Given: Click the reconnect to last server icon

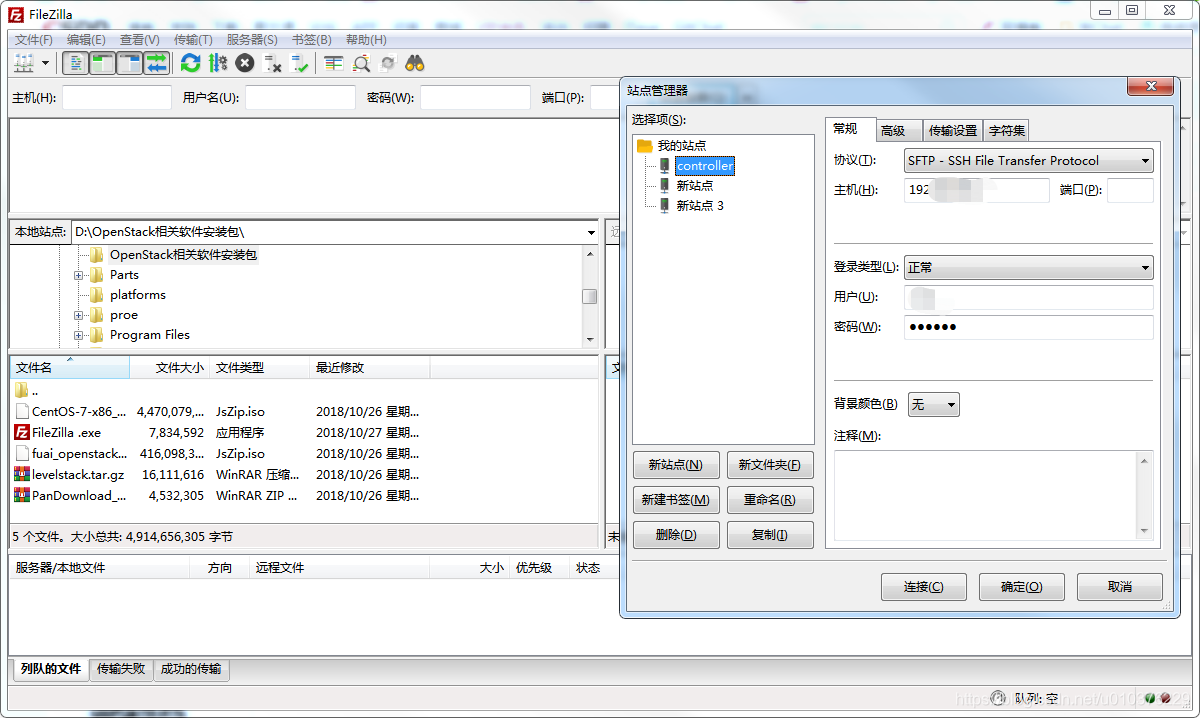Looking at the screenshot, I should [299, 63].
